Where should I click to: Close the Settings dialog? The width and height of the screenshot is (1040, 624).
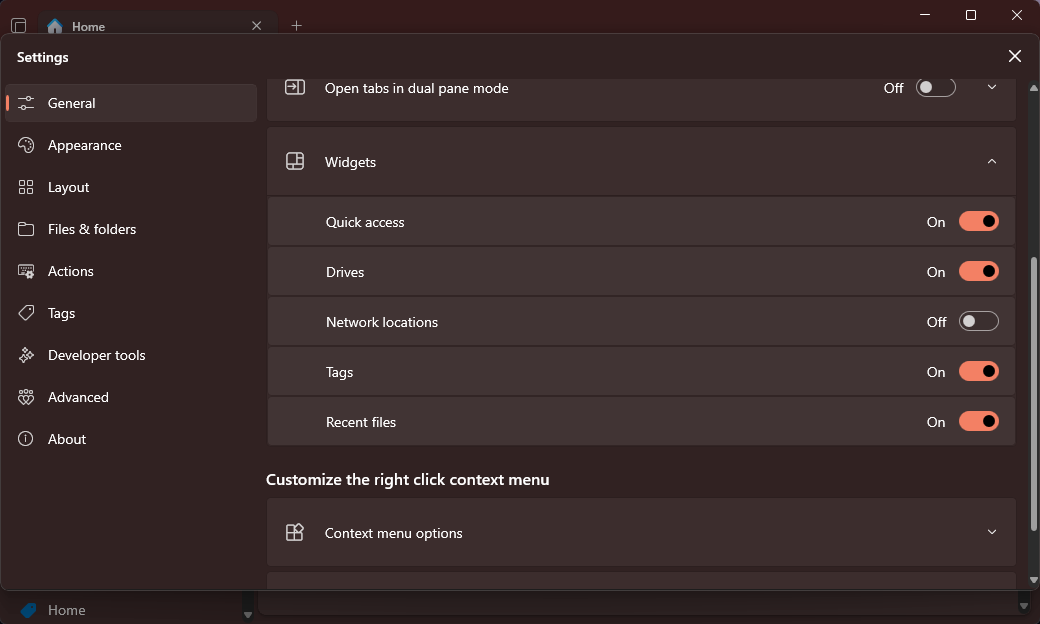point(1014,57)
